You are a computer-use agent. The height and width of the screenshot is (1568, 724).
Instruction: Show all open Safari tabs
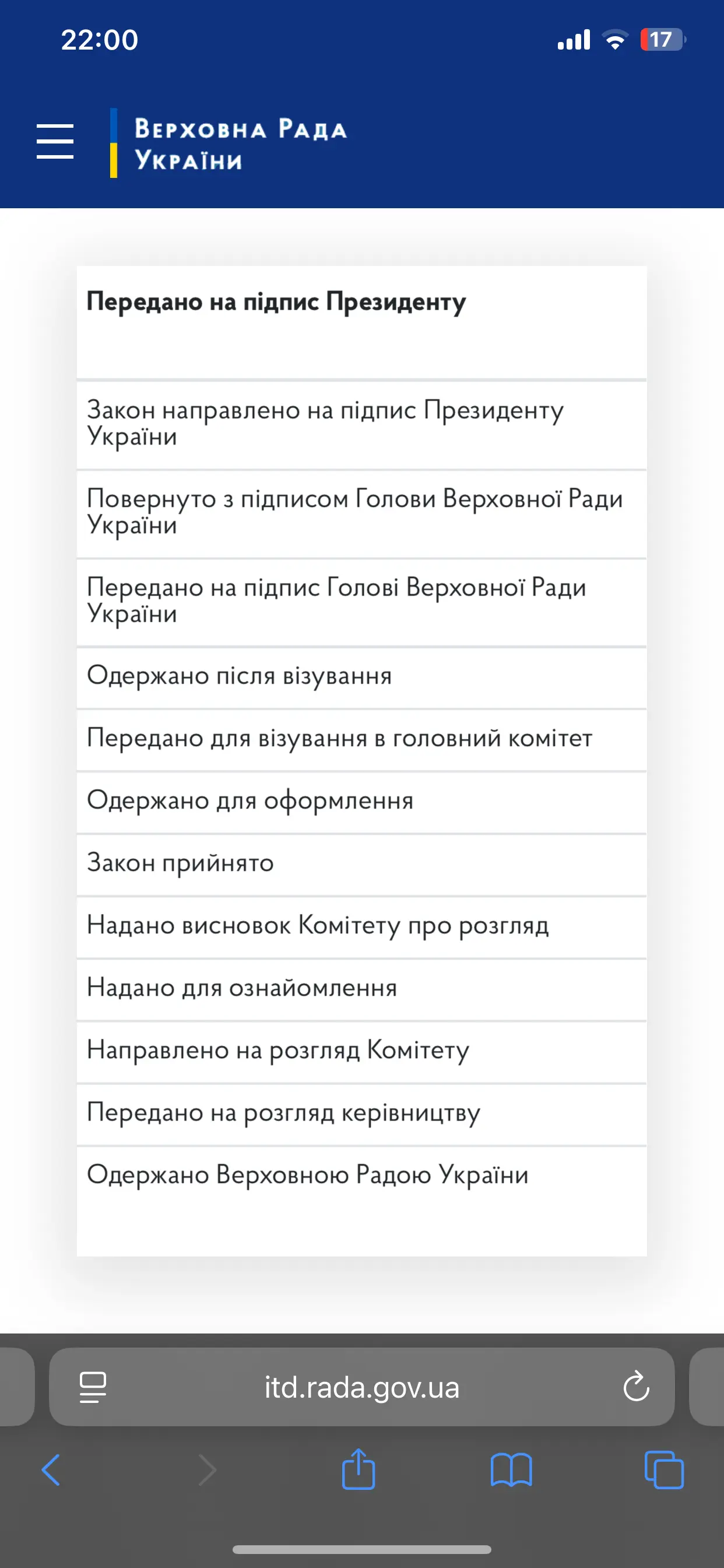664,1470
